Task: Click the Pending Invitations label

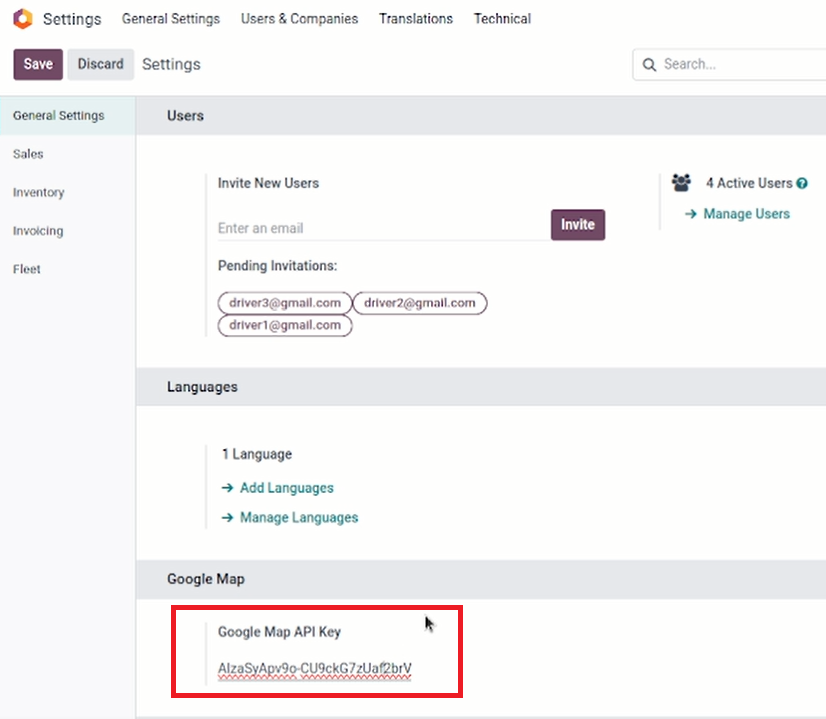Action: click(x=277, y=265)
